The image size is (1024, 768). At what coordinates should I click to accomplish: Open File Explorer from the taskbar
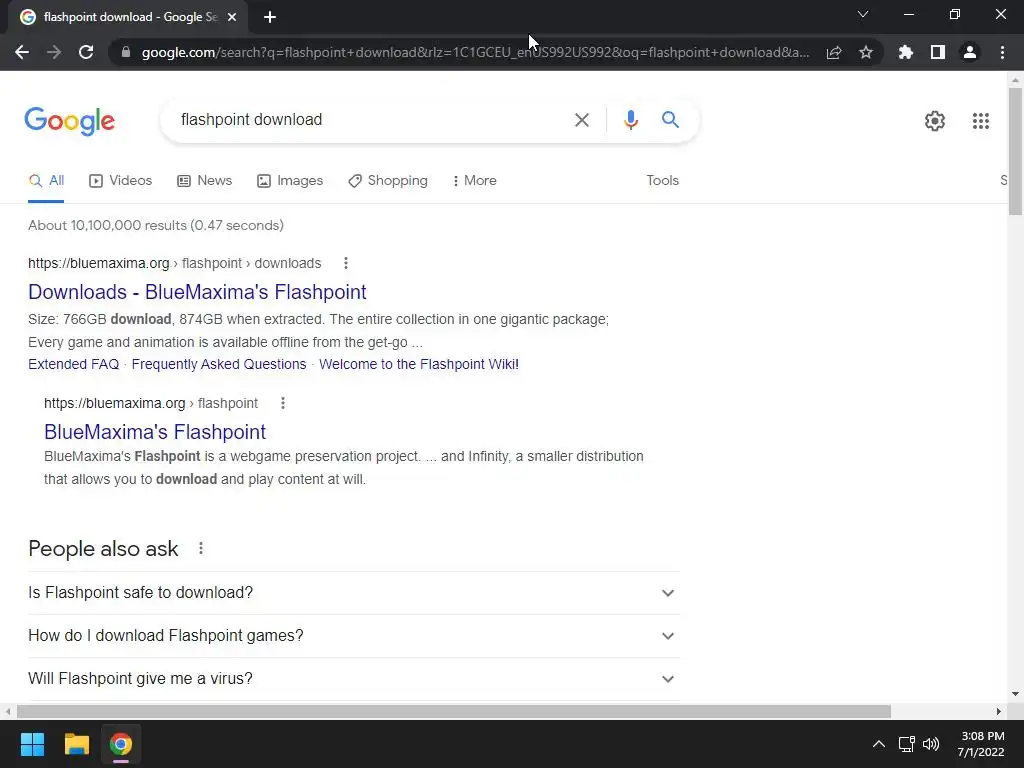[76, 744]
